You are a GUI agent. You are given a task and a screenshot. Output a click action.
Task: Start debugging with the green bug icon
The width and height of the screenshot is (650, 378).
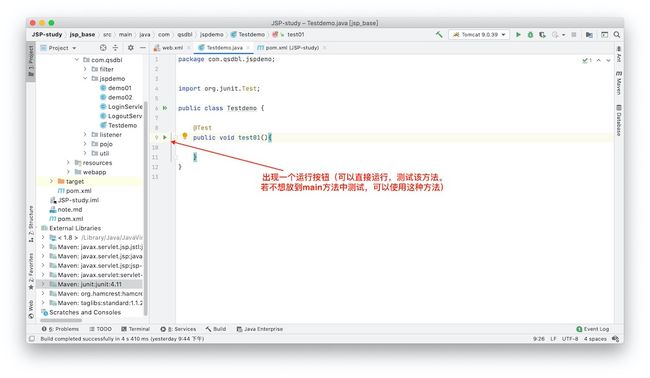(530, 35)
